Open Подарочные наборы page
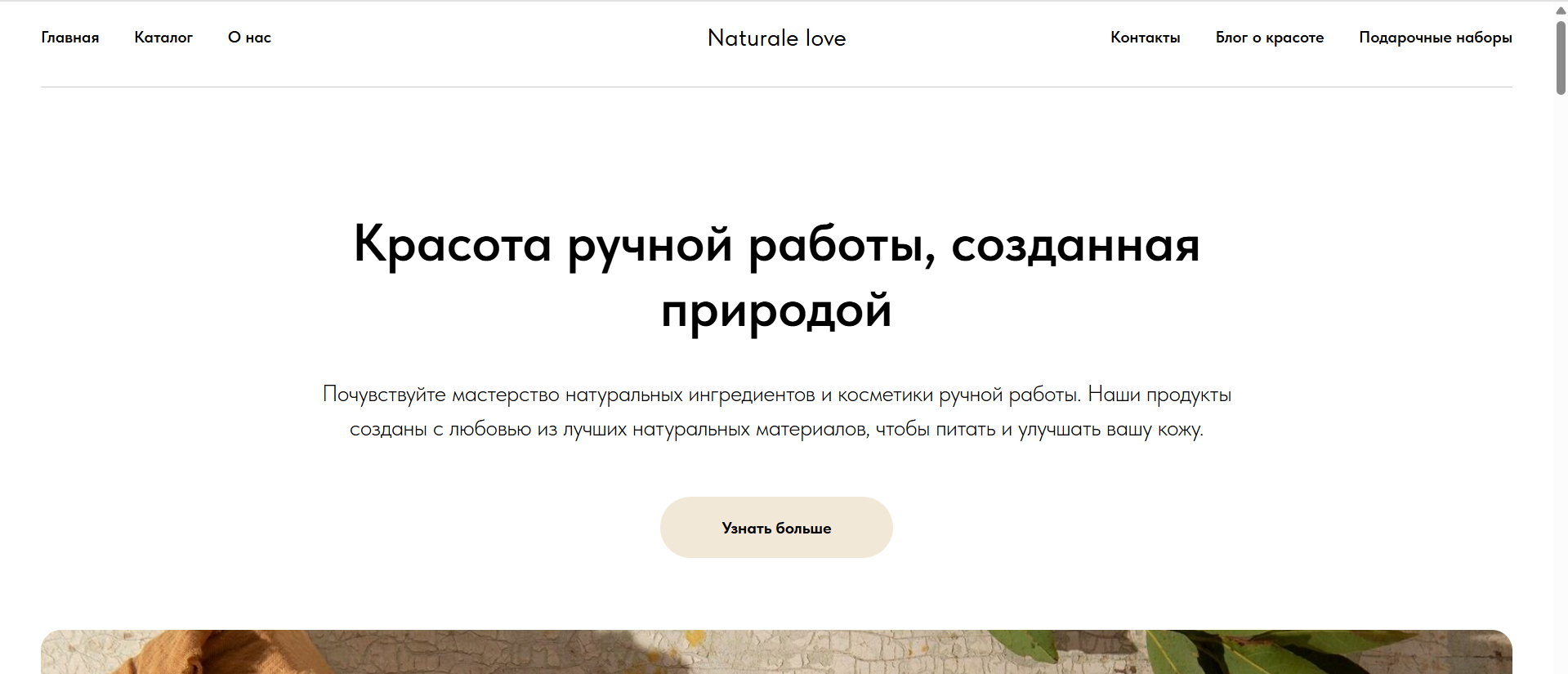 pyautogui.click(x=1435, y=38)
